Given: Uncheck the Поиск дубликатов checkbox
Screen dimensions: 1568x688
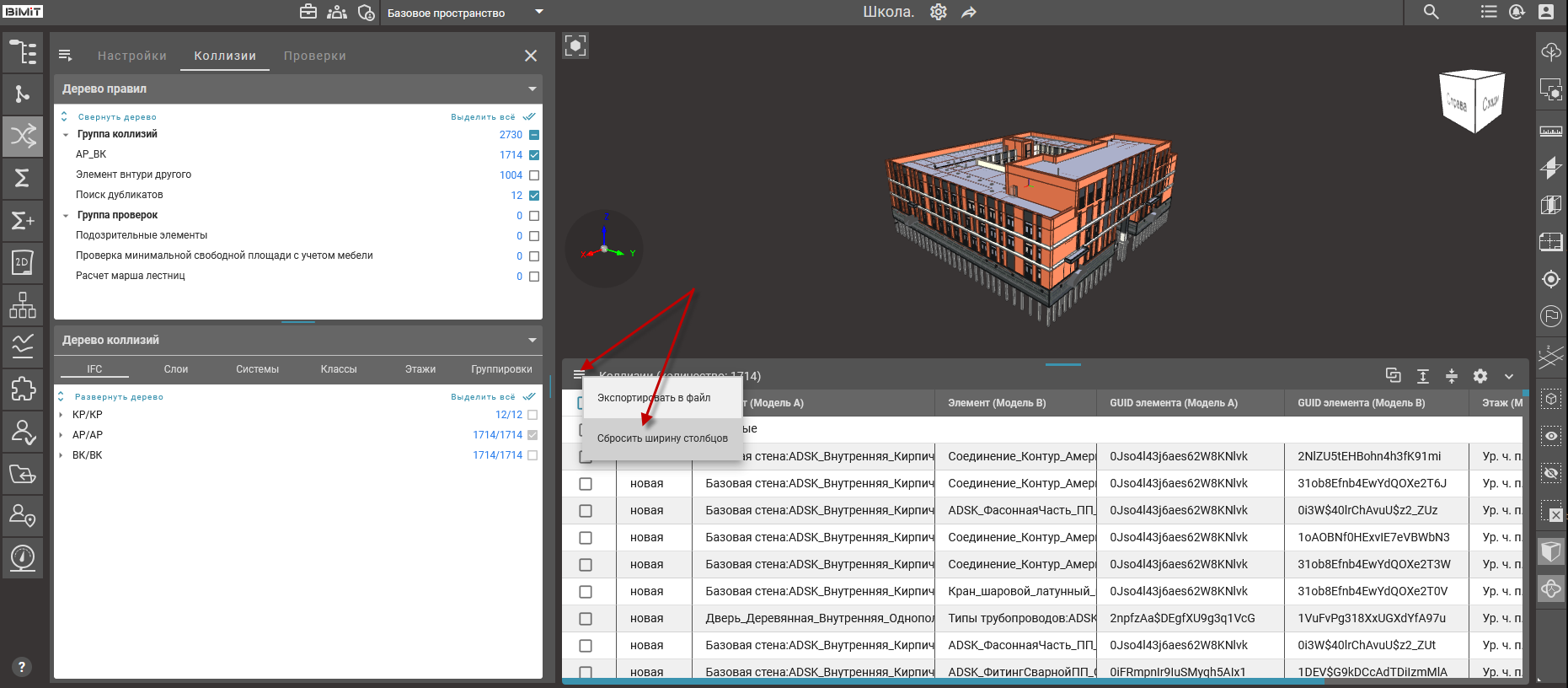Looking at the screenshot, I should (x=534, y=196).
